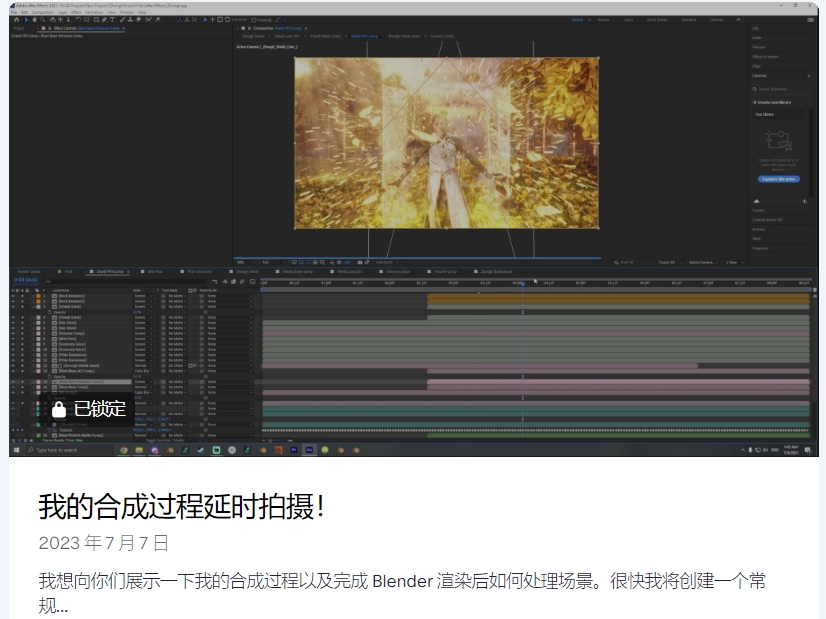Screen dimensions: 826x619
Task: Switch to the Render Queue tab
Action: [x=29, y=272]
